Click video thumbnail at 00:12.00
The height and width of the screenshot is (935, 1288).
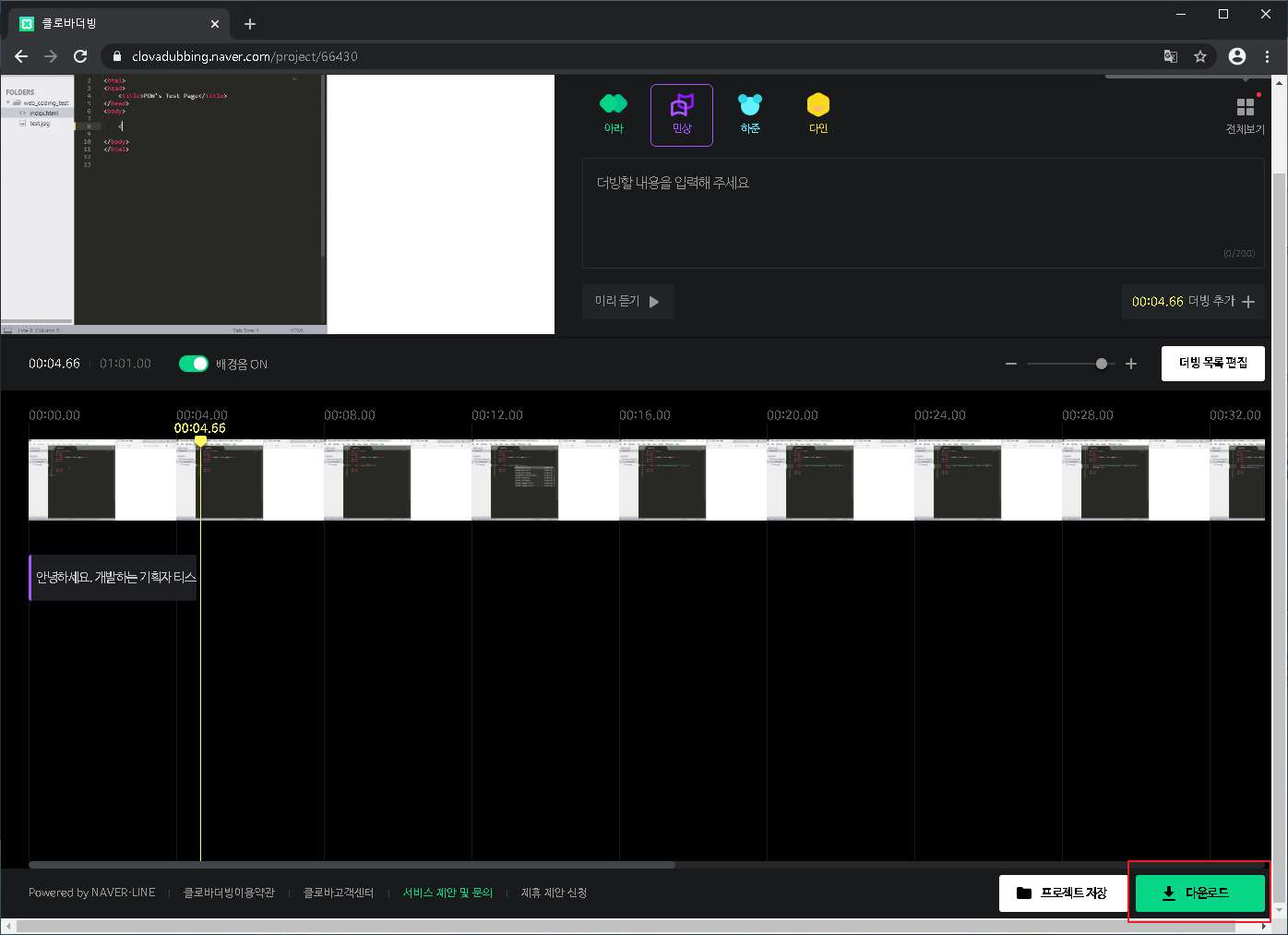(x=544, y=480)
